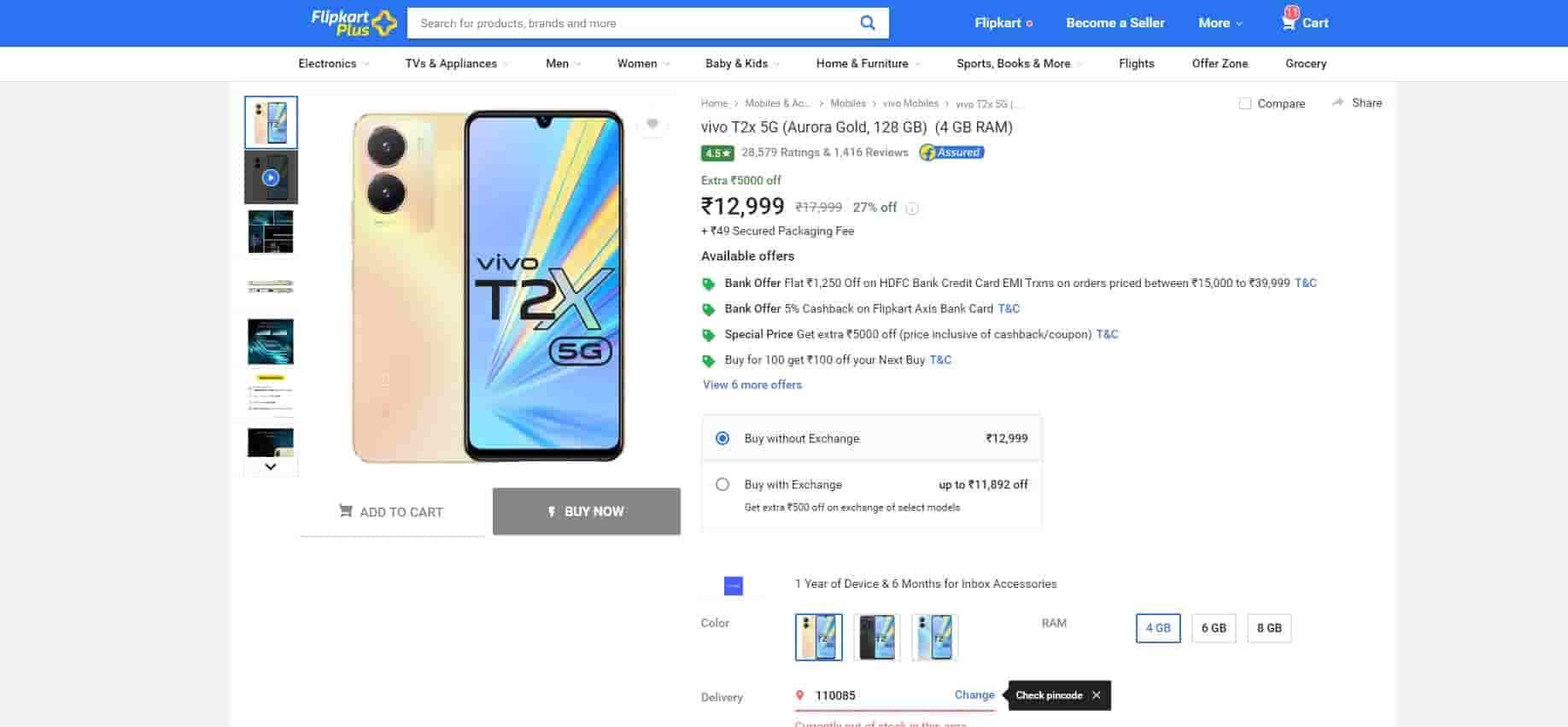The height and width of the screenshot is (727, 1568).
Task: Click the price info icon
Action: (x=912, y=208)
